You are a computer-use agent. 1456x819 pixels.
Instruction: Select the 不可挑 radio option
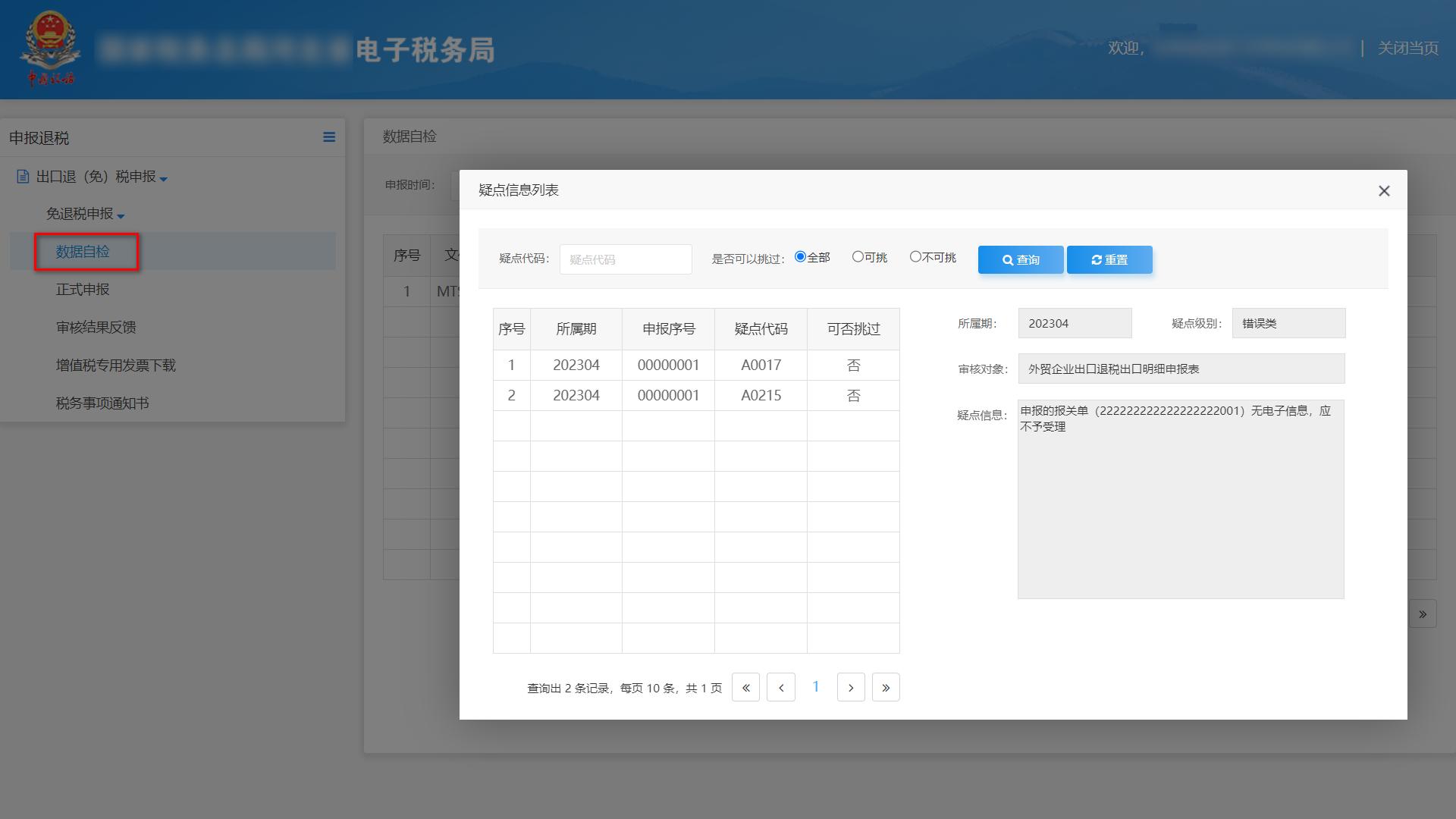[x=915, y=257]
